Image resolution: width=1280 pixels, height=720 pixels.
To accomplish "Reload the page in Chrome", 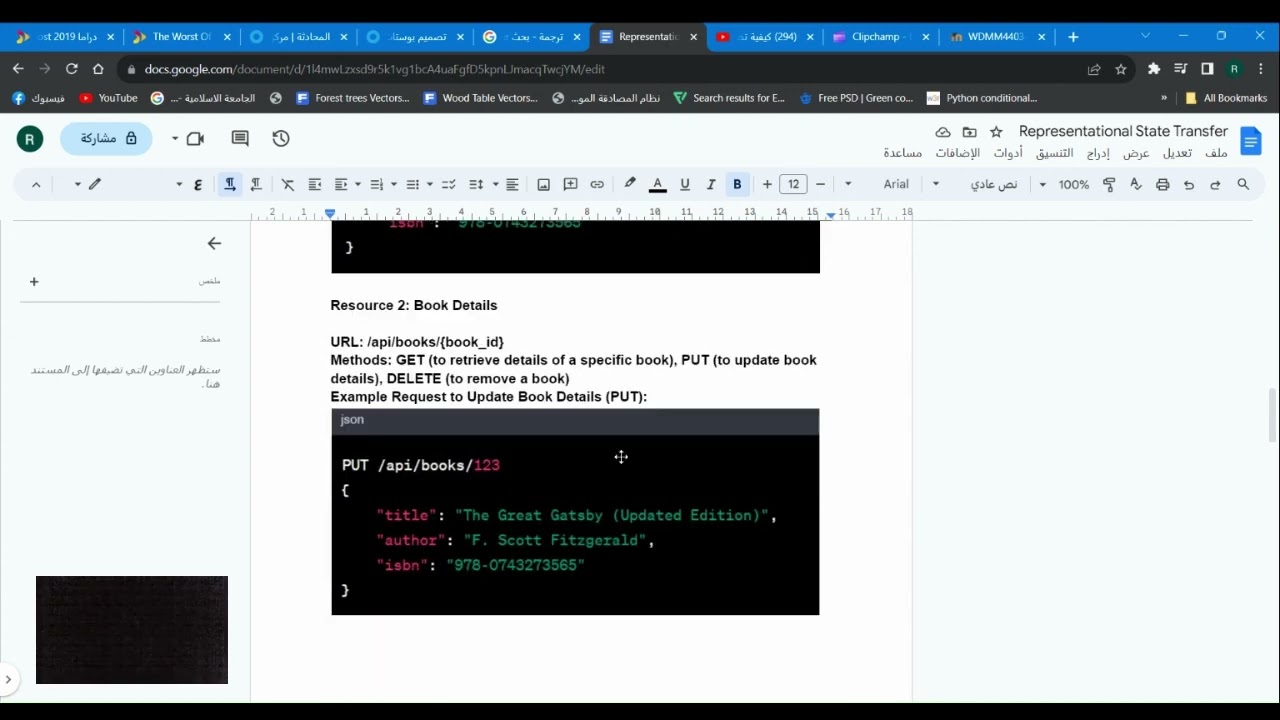I will 71,69.
